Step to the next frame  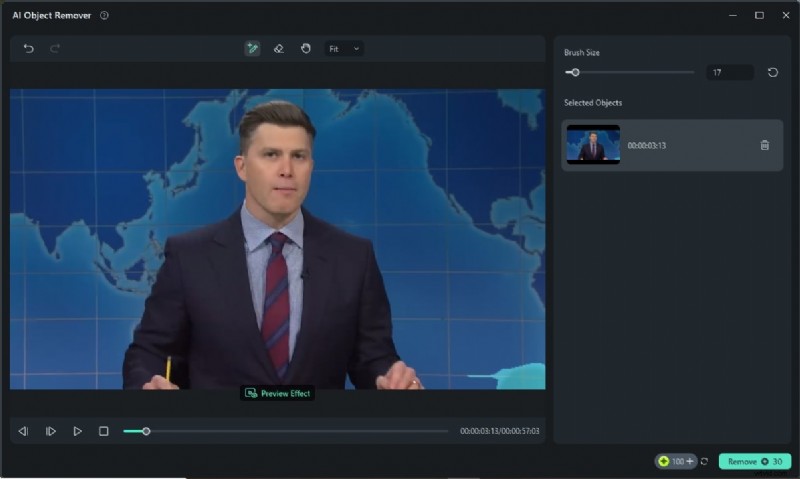pyautogui.click(x=50, y=431)
